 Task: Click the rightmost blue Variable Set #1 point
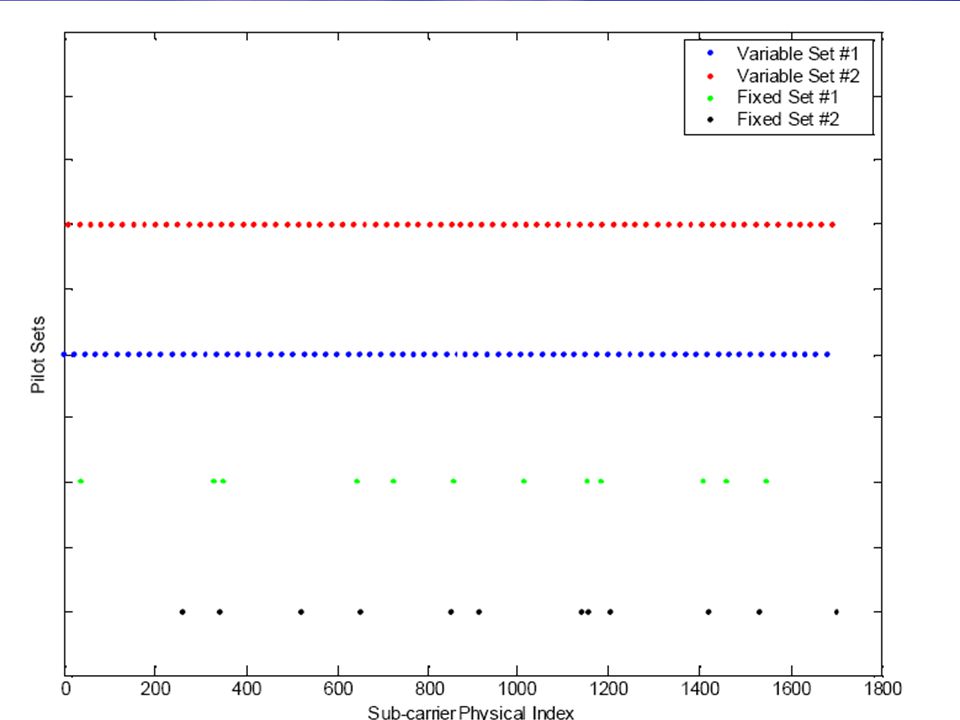coord(827,354)
